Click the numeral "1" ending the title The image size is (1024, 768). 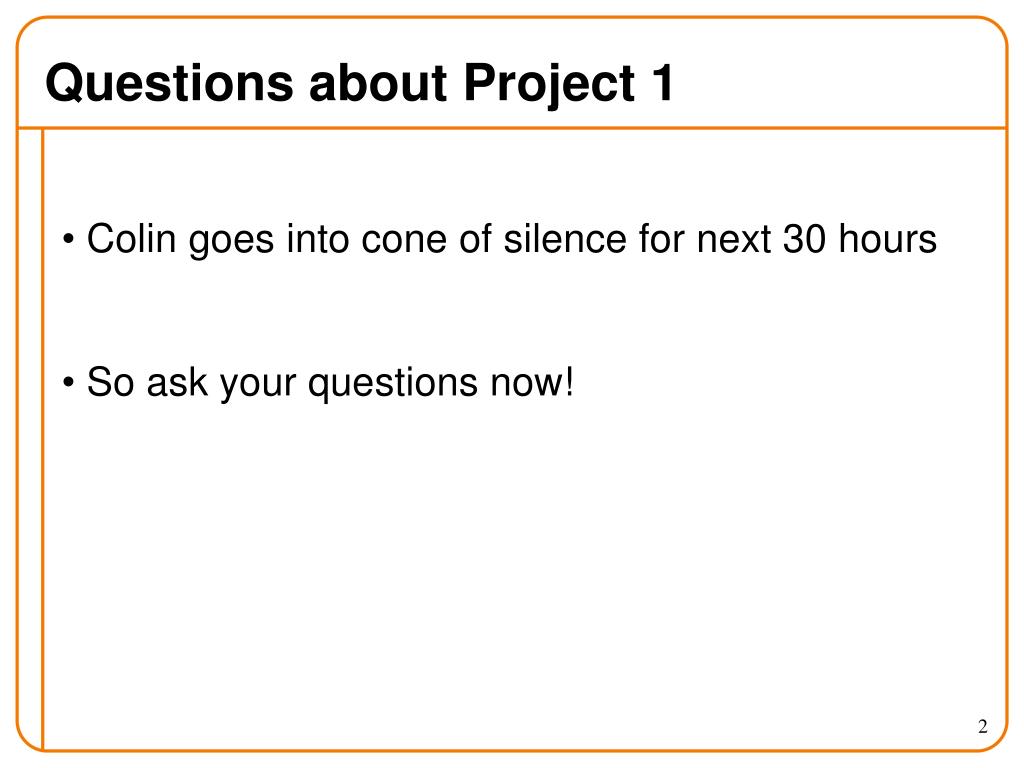point(662,82)
